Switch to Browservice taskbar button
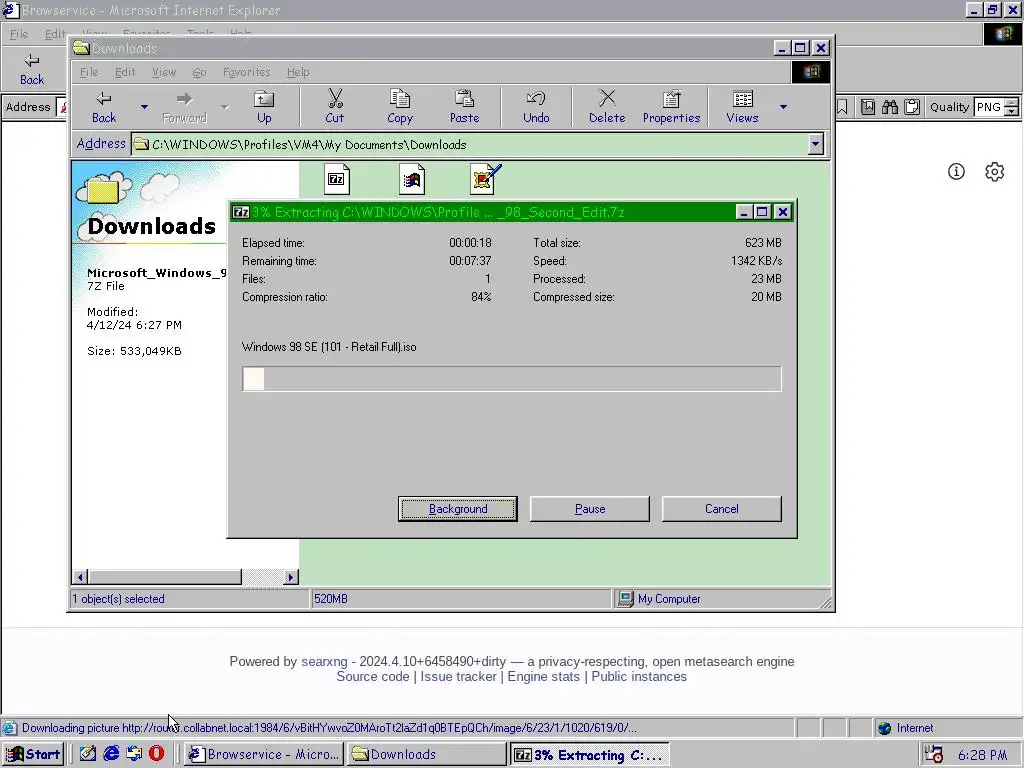The width and height of the screenshot is (1024, 768). pos(264,754)
